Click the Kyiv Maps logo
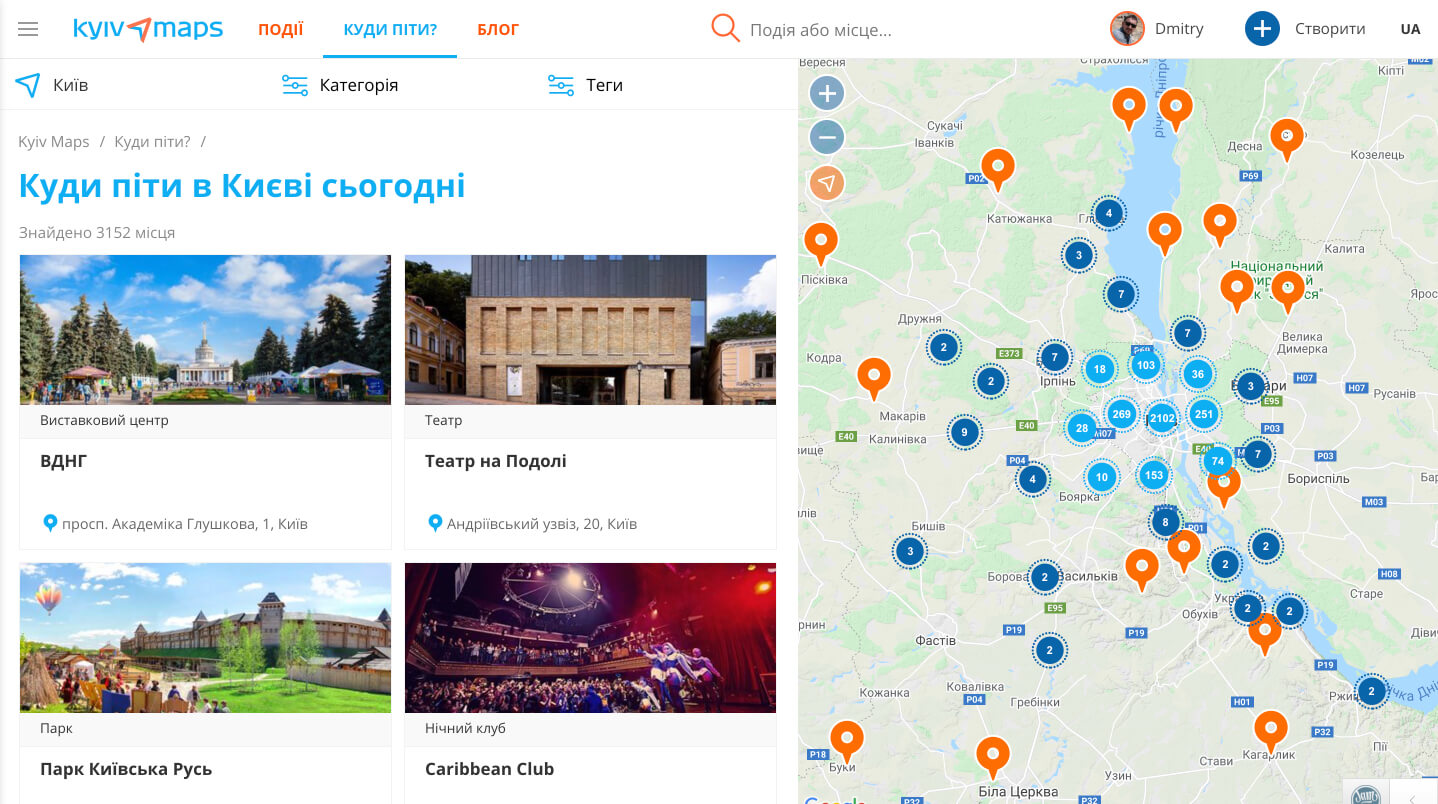This screenshot has width=1438, height=804. (x=148, y=29)
